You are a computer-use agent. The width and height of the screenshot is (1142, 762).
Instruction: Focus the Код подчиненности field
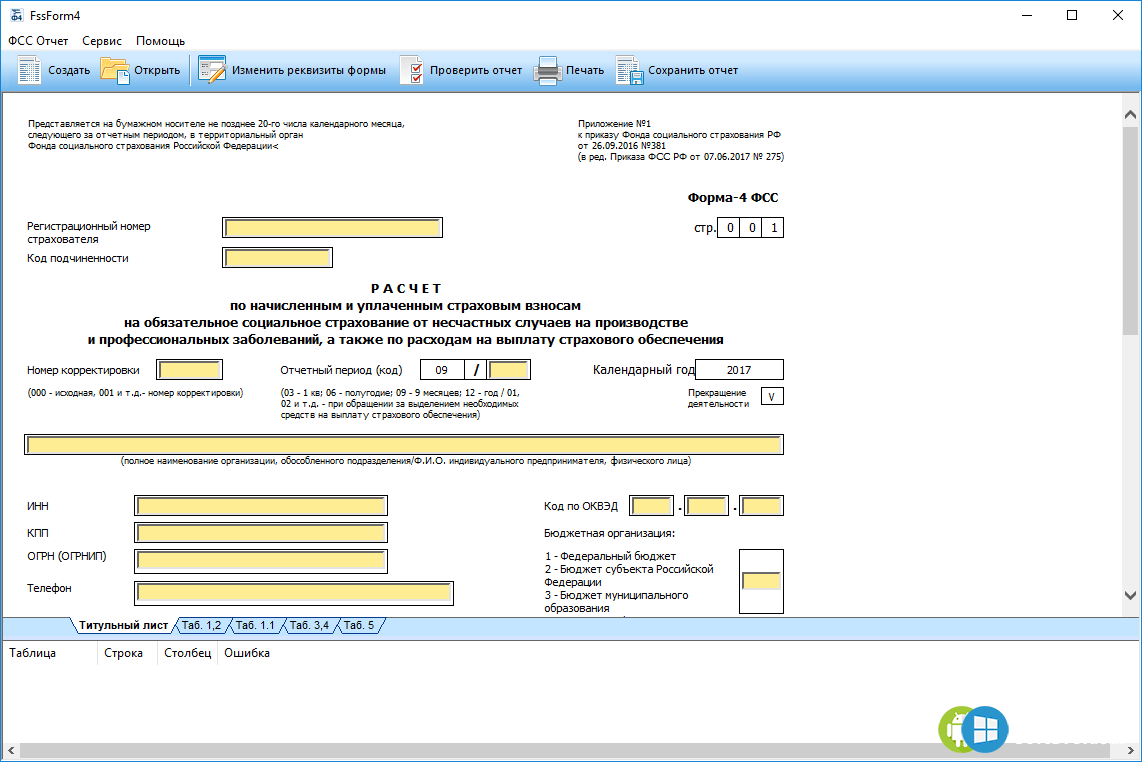tap(277, 258)
